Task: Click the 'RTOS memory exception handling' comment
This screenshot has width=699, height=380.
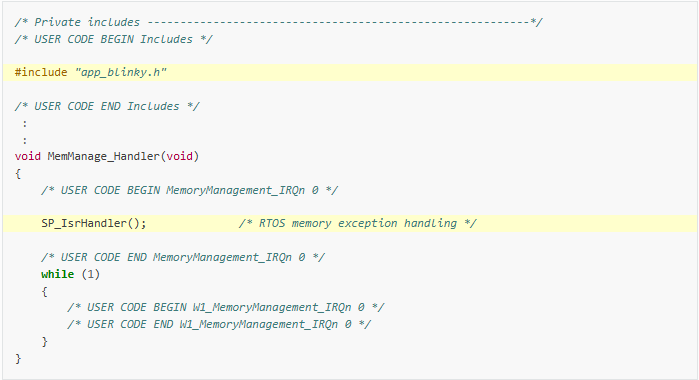Action: point(358,223)
